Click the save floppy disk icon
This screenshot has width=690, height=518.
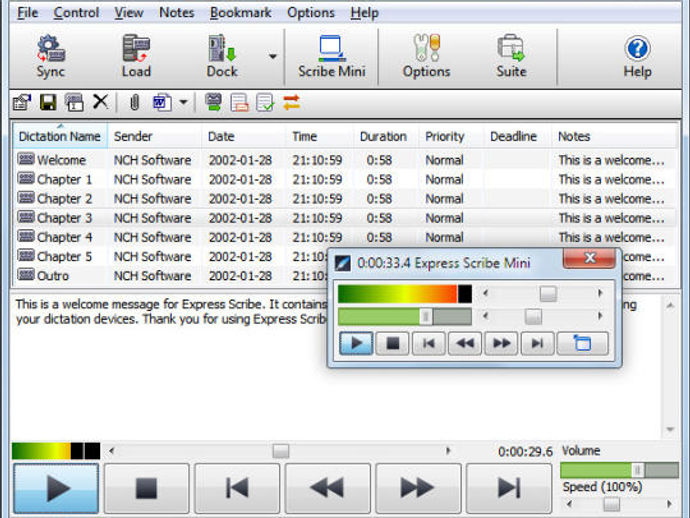48,103
